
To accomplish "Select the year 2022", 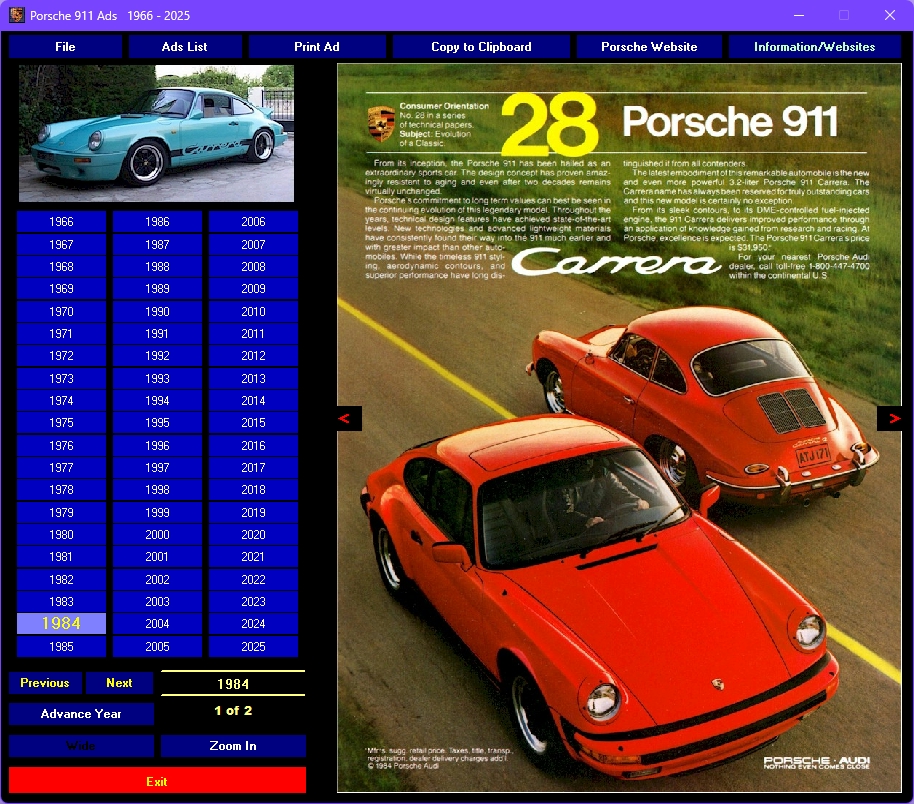I will (x=254, y=580).
